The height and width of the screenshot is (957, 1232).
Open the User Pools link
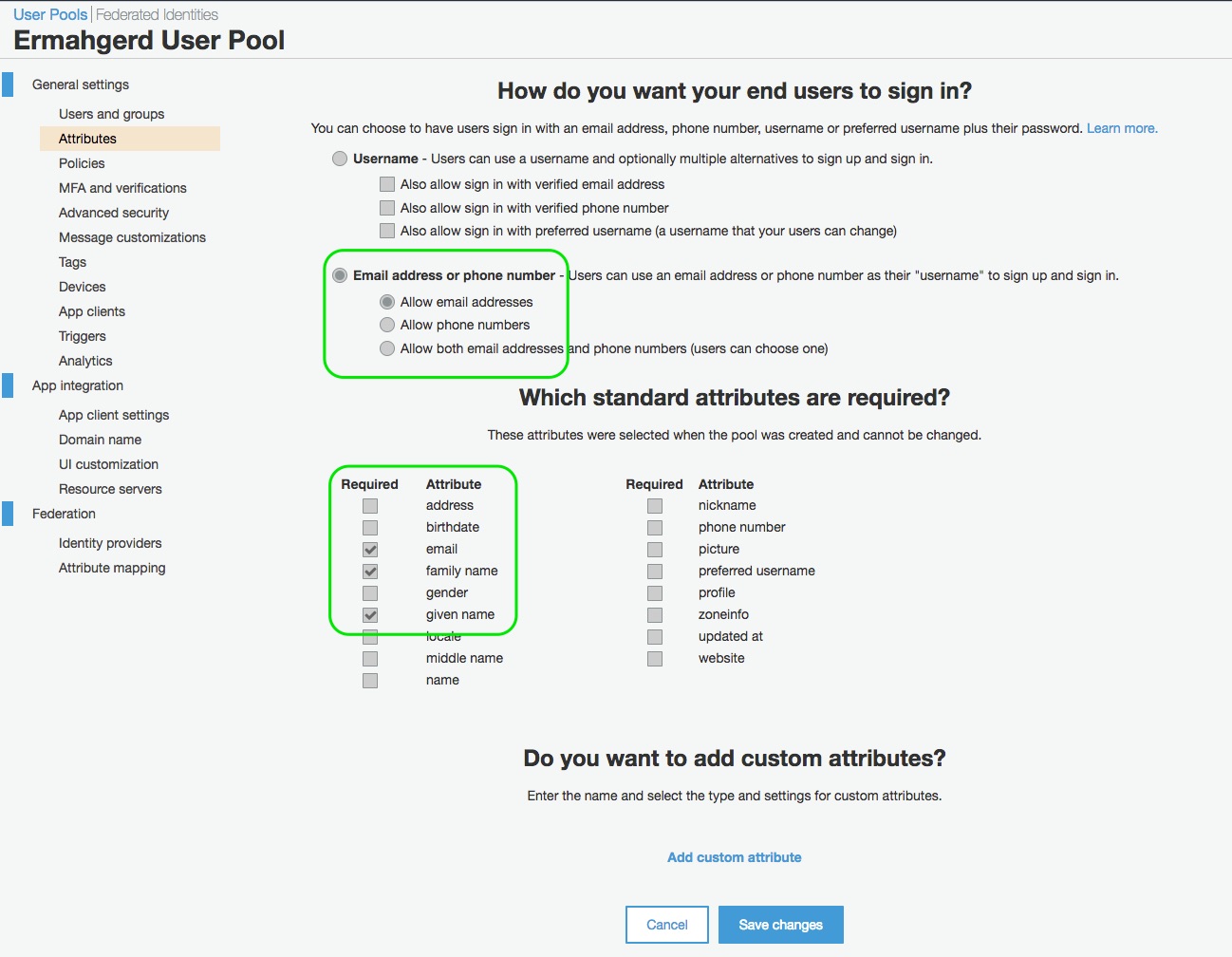[50, 14]
